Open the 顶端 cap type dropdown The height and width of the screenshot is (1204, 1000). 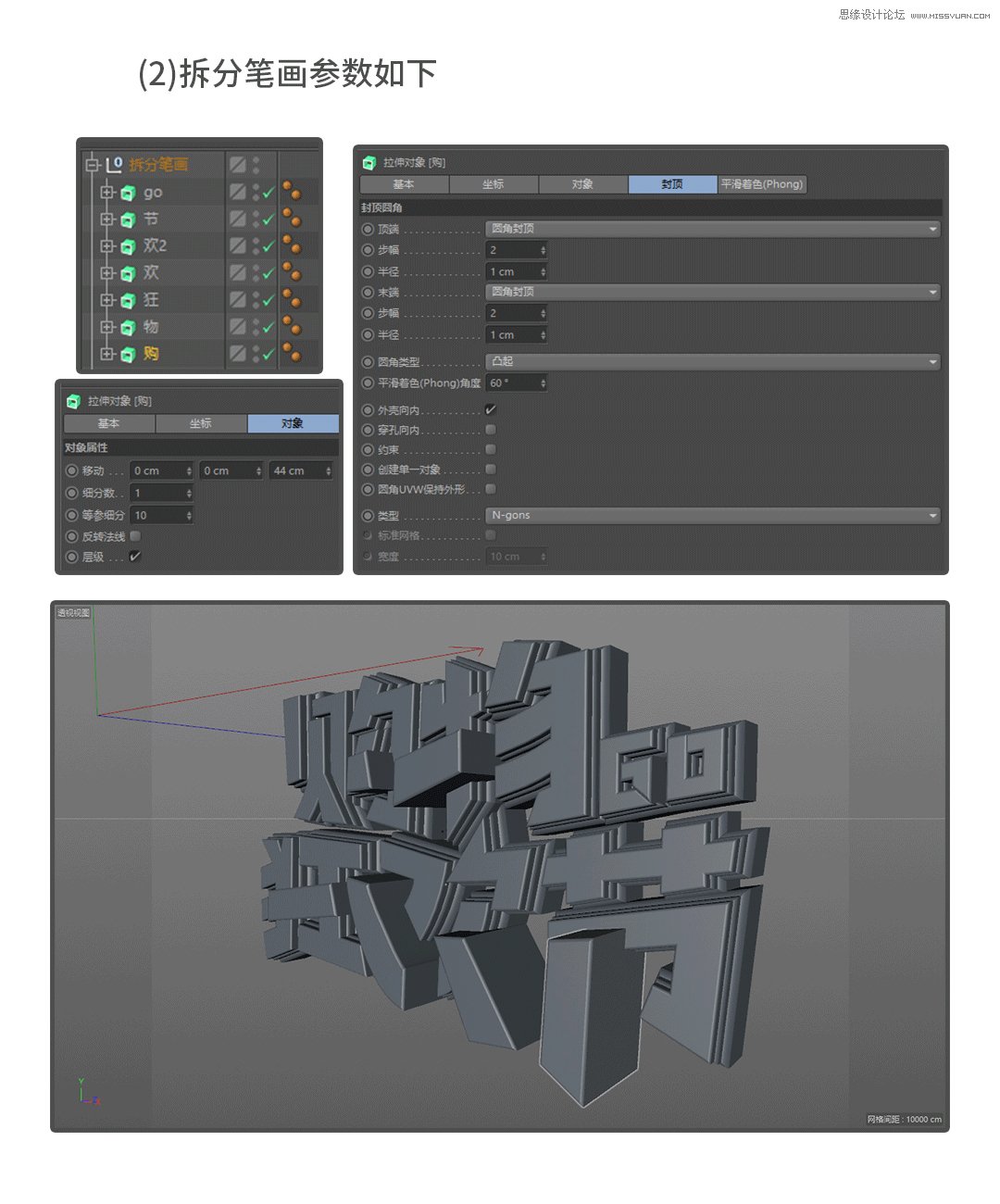tap(713, 229)
